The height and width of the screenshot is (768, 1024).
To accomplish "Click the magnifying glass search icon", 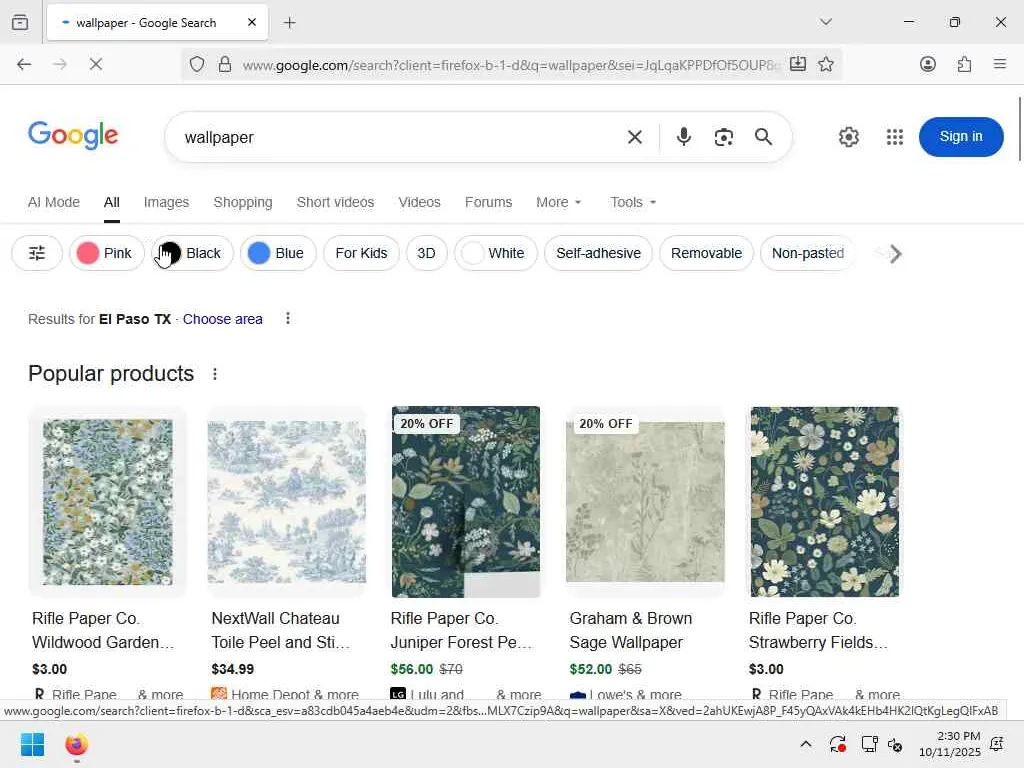I will [763, 137].
